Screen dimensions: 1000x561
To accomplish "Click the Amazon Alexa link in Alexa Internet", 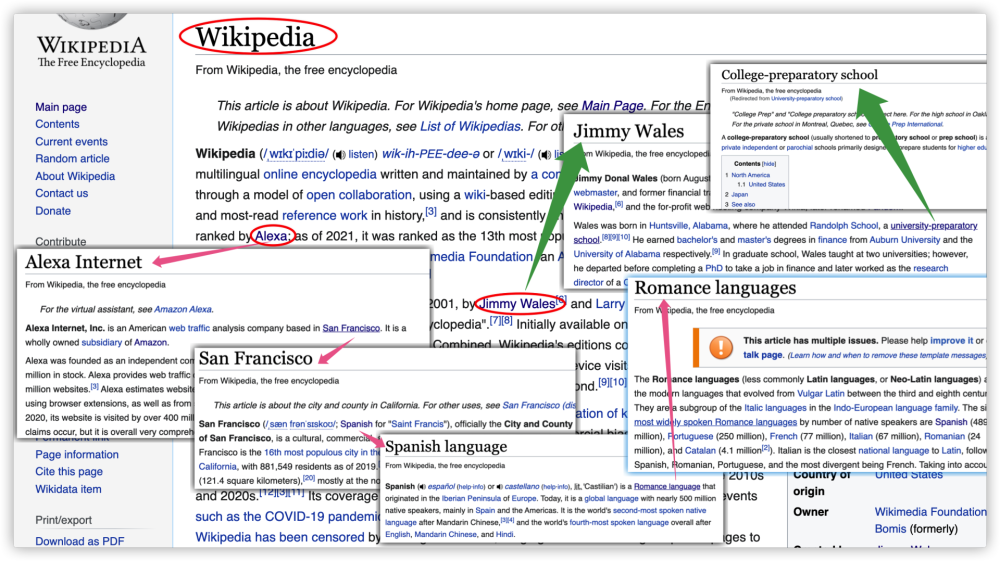I will 182,309.
